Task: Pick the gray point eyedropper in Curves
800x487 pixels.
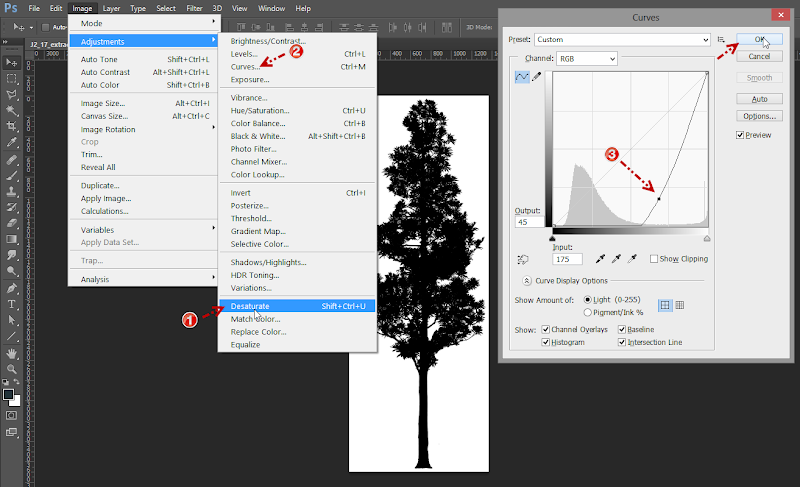Action: click(x=616, y=259)
